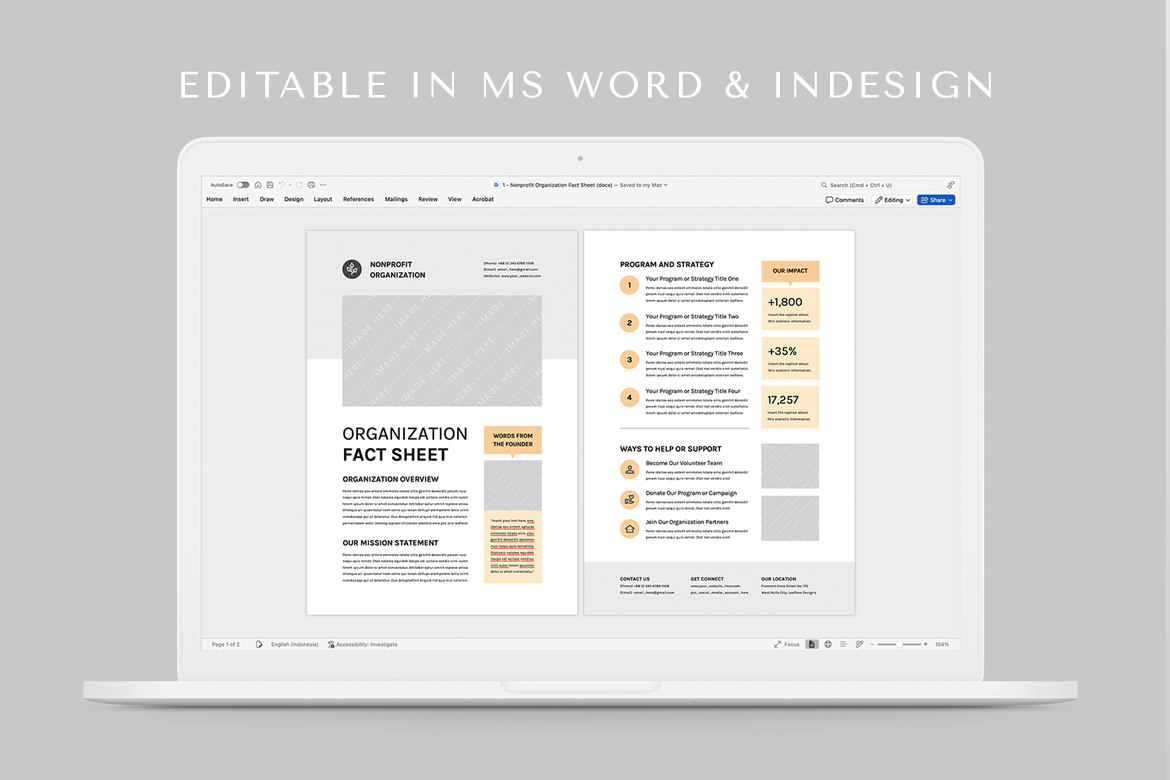Toggle the AutoSave switch

pos(243,185)
